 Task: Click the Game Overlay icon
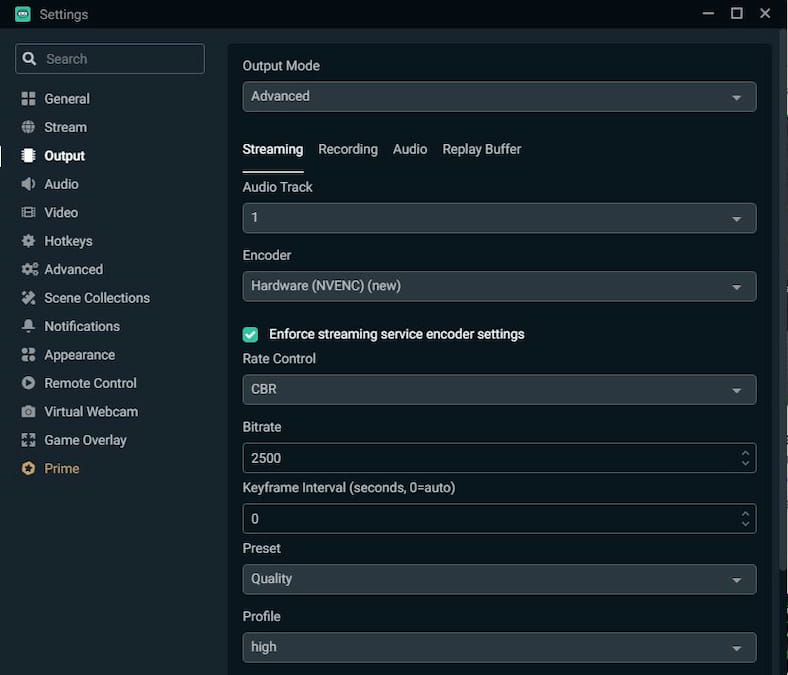pyautogui.click(x=28, y=440)
